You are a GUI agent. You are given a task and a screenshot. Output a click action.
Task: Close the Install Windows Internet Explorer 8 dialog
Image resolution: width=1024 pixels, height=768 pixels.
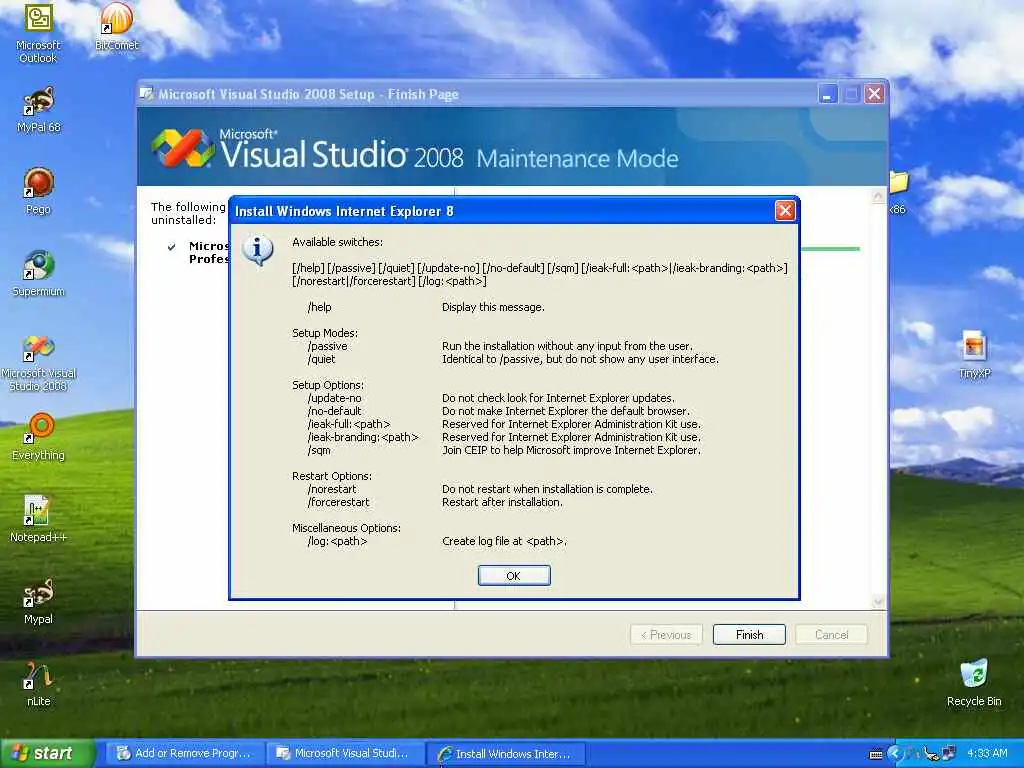coord(784,210)
